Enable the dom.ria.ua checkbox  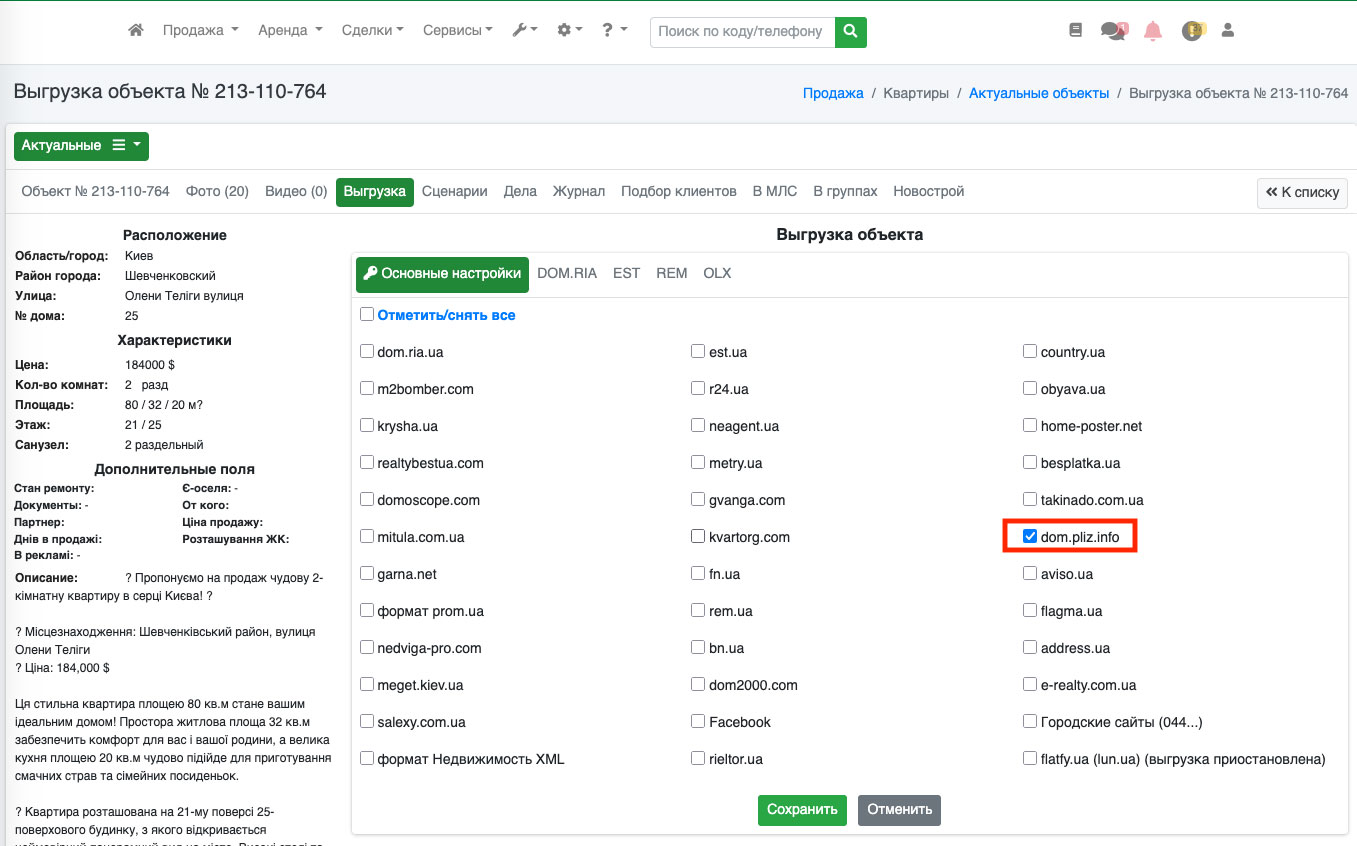click(x=367, y=352)
